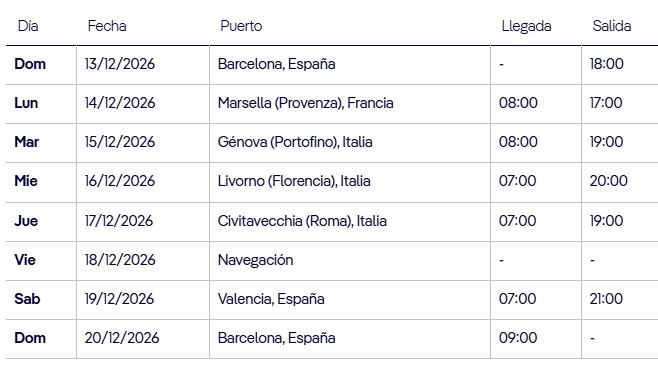Click the Navegación cell
Viewport: 658px width, 367px height.
pos(256,260)
